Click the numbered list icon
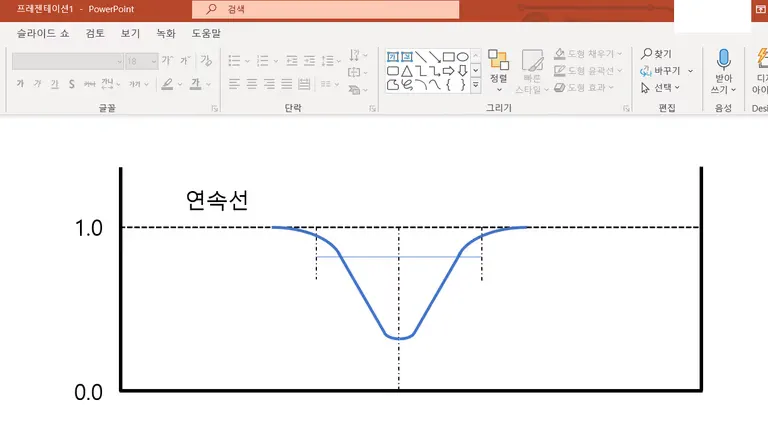 tap(263, 61)
